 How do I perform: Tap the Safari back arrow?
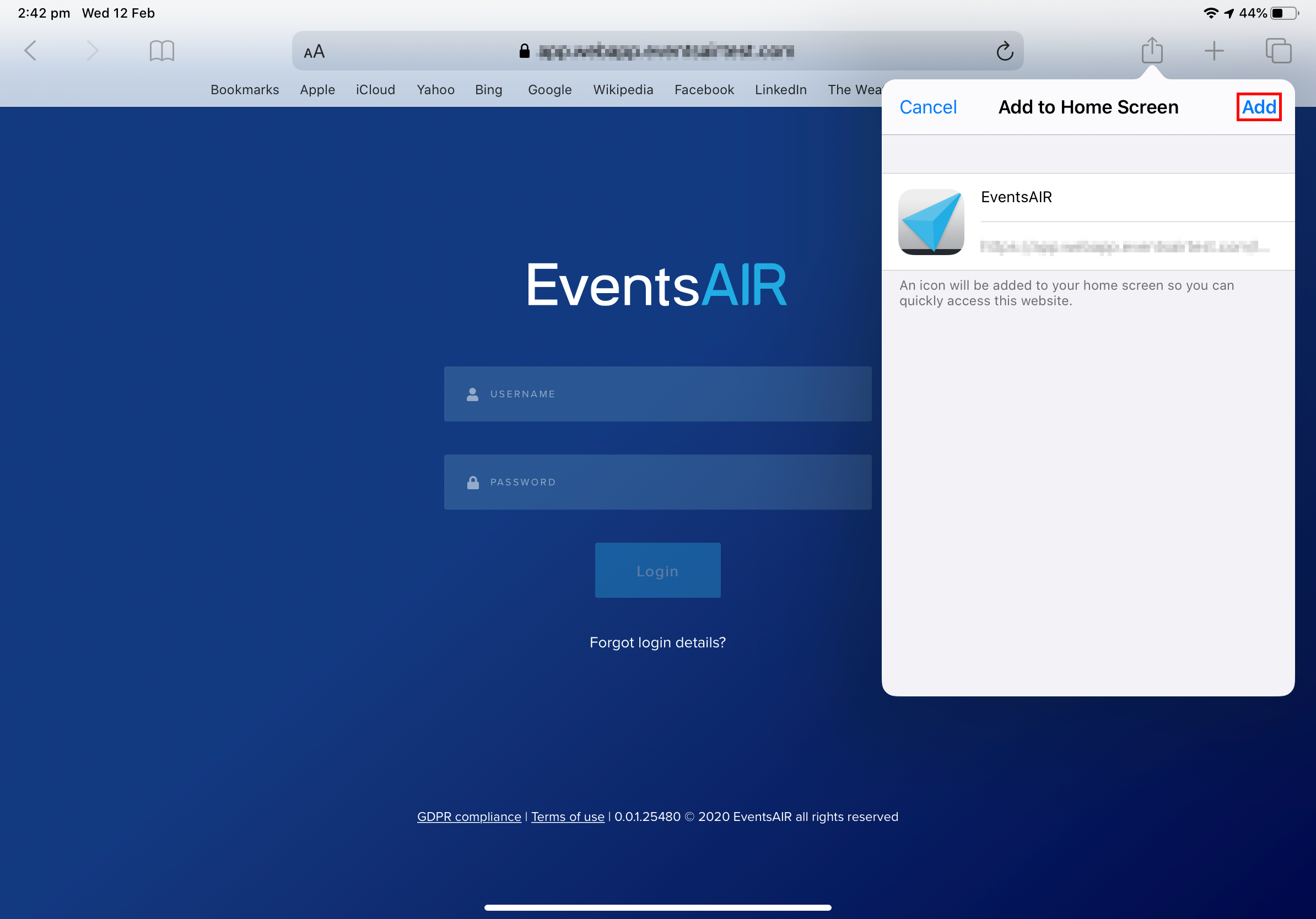click(31, 51)
